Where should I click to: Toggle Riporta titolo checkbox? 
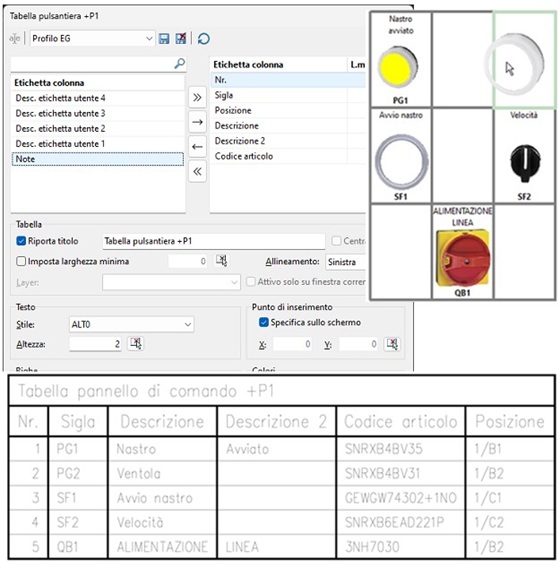pyautogui.click(x=21, y=241)
